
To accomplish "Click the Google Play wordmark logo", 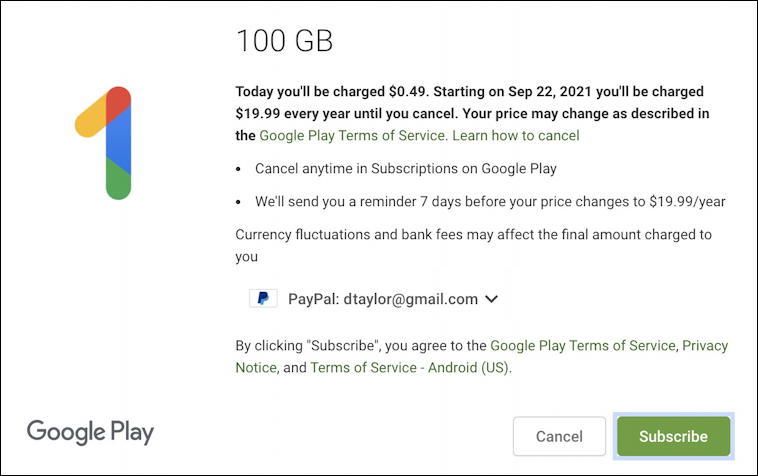I will 90,432.
